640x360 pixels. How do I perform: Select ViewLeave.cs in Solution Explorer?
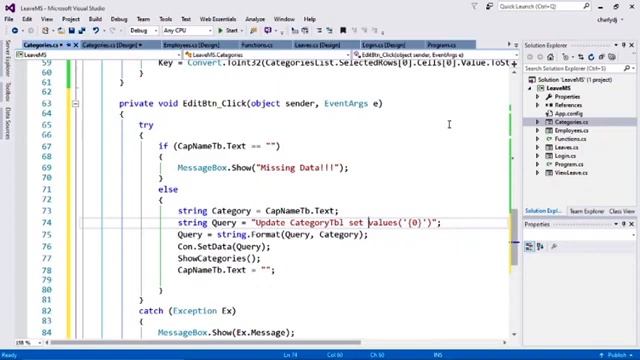click(571, 173)
